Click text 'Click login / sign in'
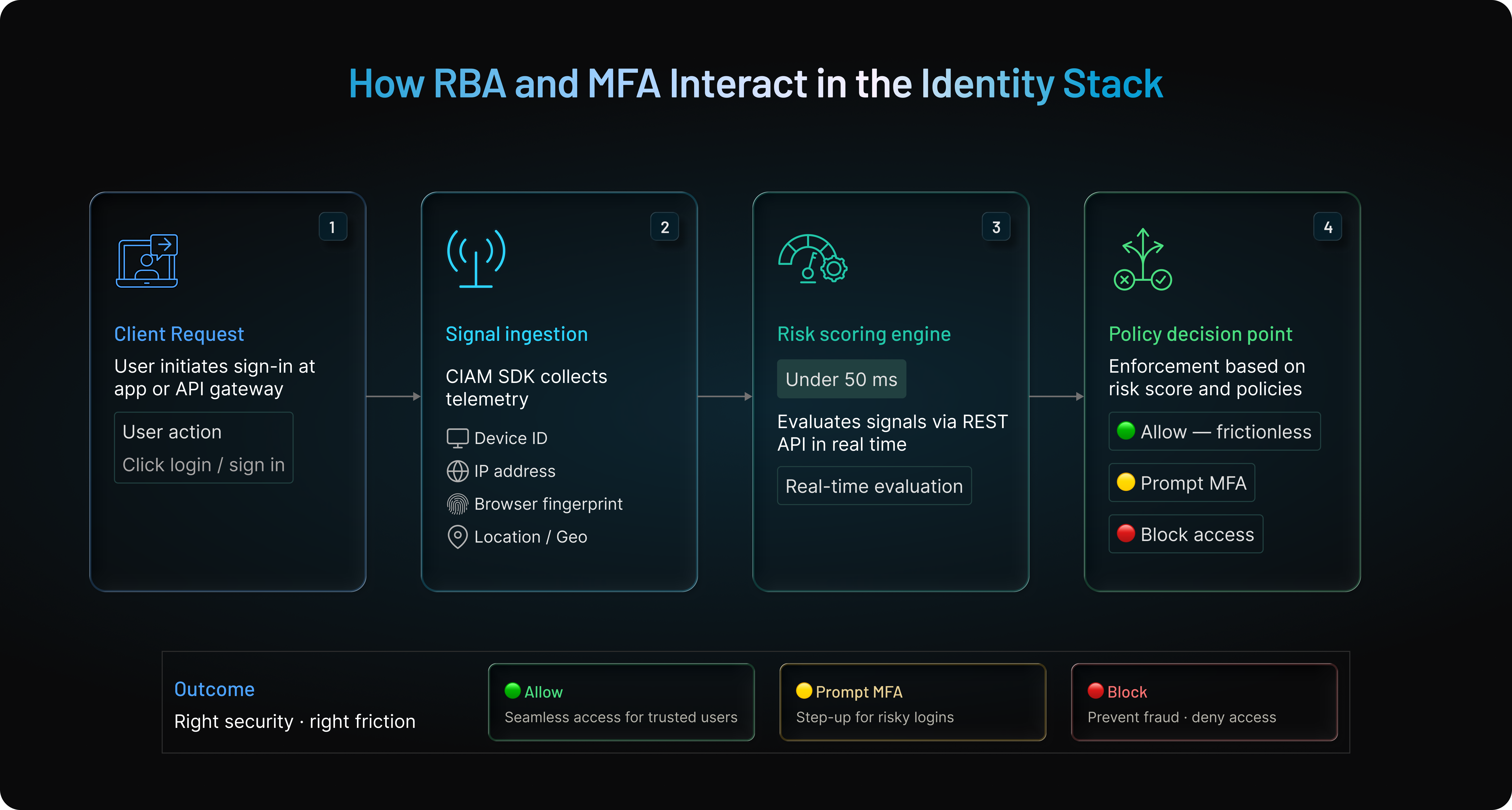1512x810 pixels. tap(204, 464)
